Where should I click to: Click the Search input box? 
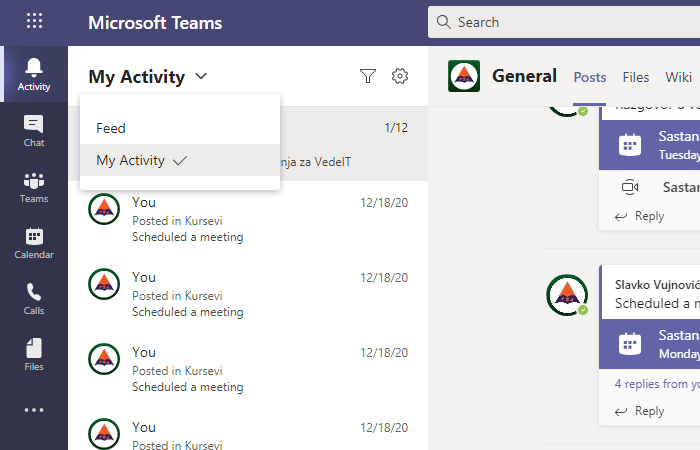pos(570,22)
